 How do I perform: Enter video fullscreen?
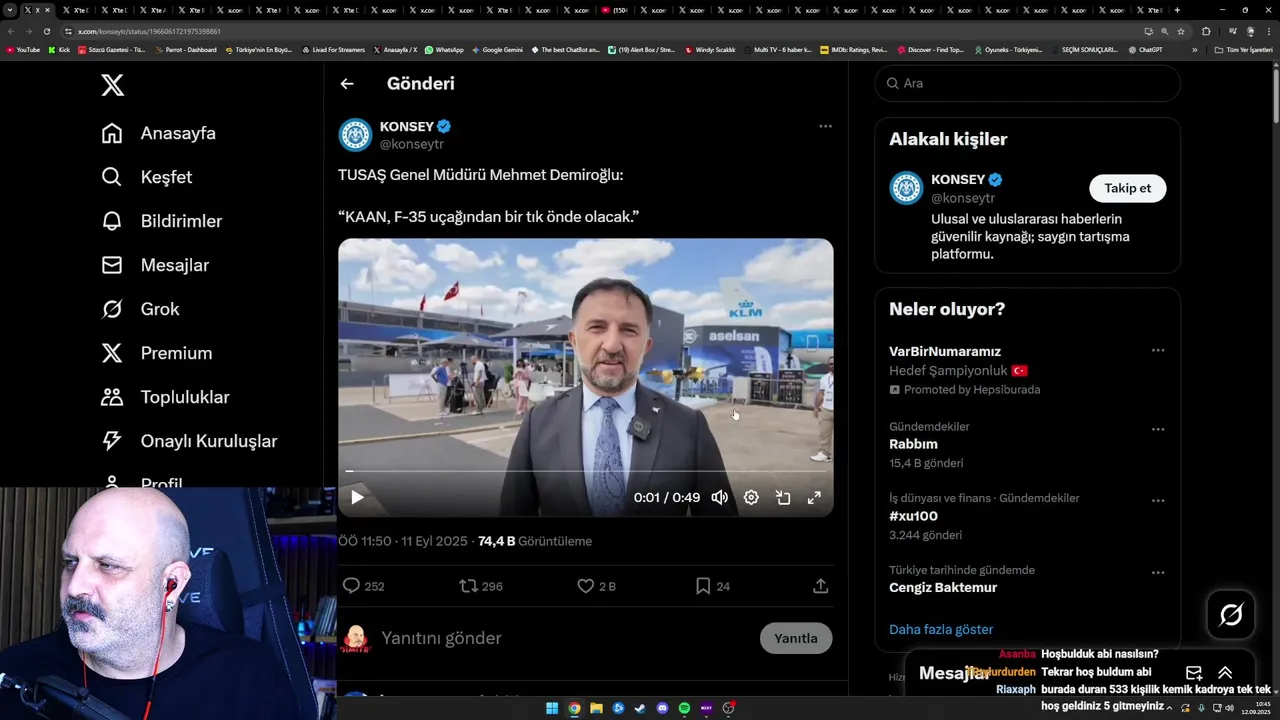(x=814, y=497)
